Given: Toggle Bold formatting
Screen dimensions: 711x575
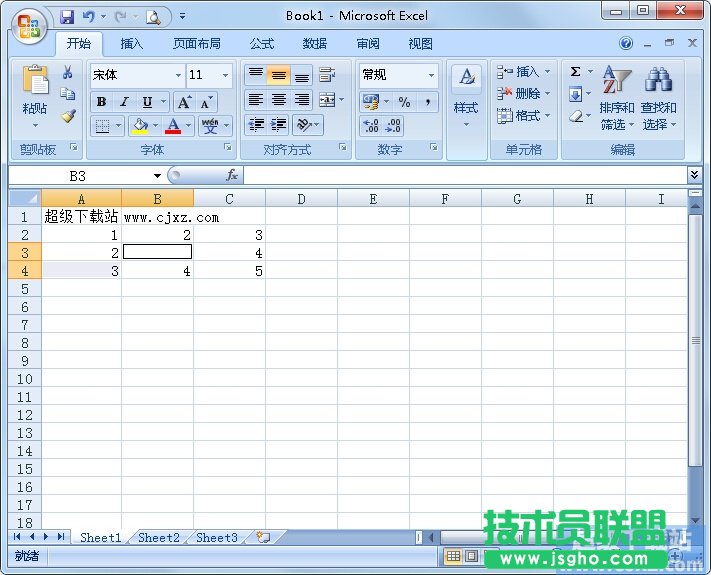Looking at the screenshot, I should [x=101, y=102].
